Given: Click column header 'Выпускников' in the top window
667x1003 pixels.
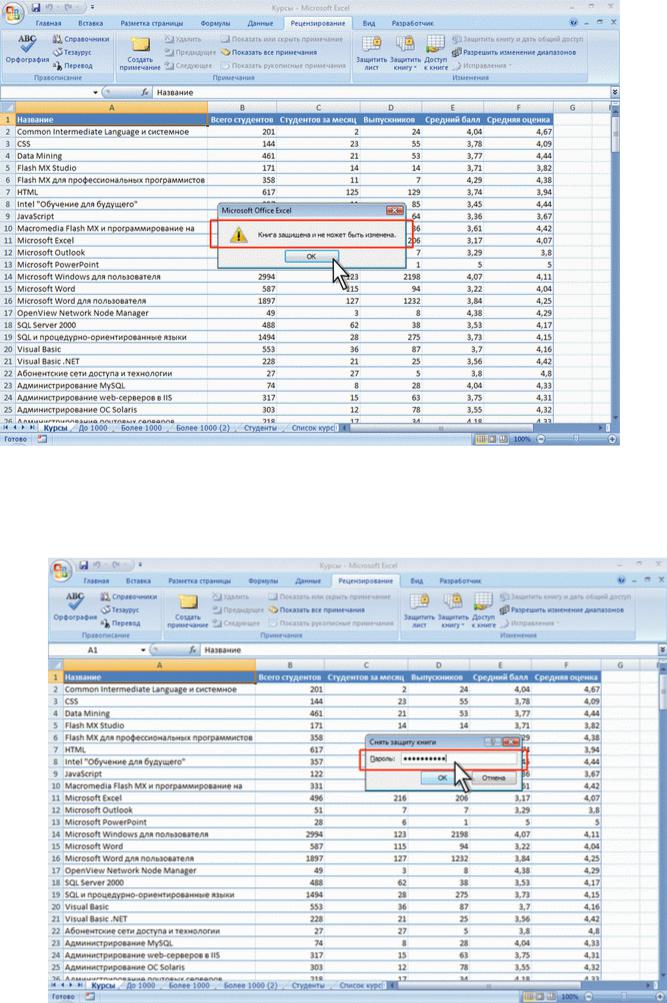Looking at the screenshot, I should pyautogui.click(x=389, y=120).
